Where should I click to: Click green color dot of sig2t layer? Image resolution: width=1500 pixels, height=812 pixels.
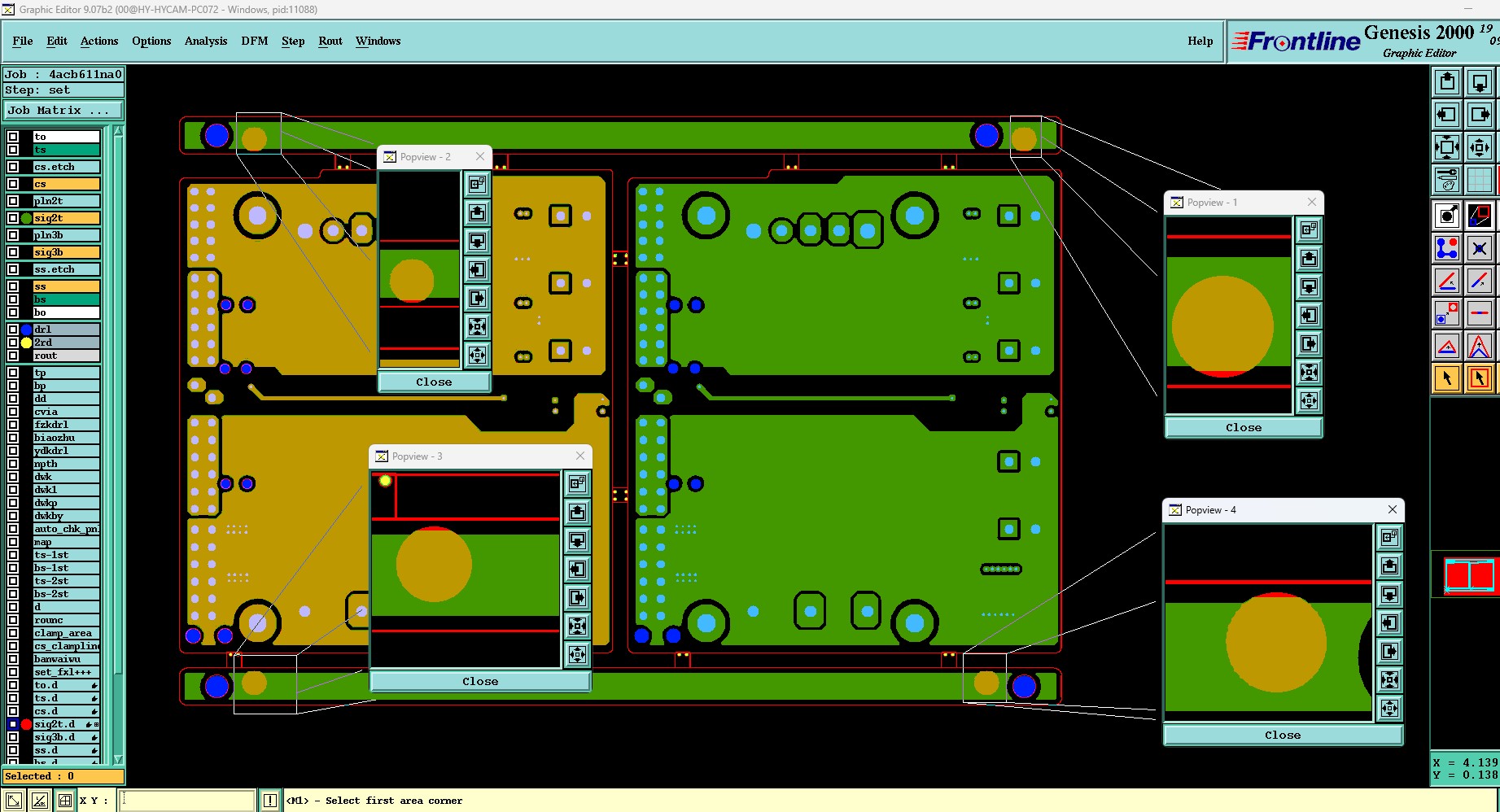pos(26,218)
